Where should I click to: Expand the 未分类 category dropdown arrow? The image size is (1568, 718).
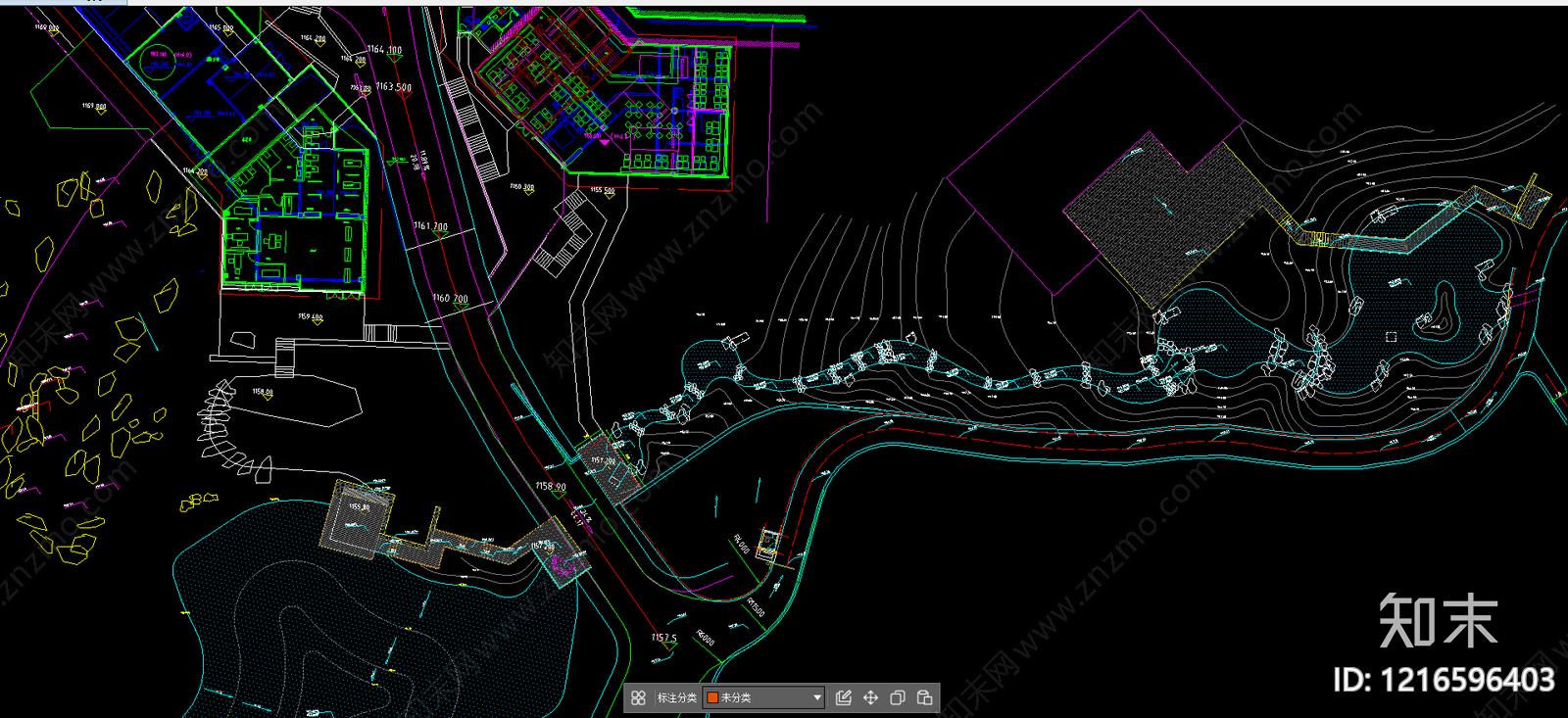817,697
